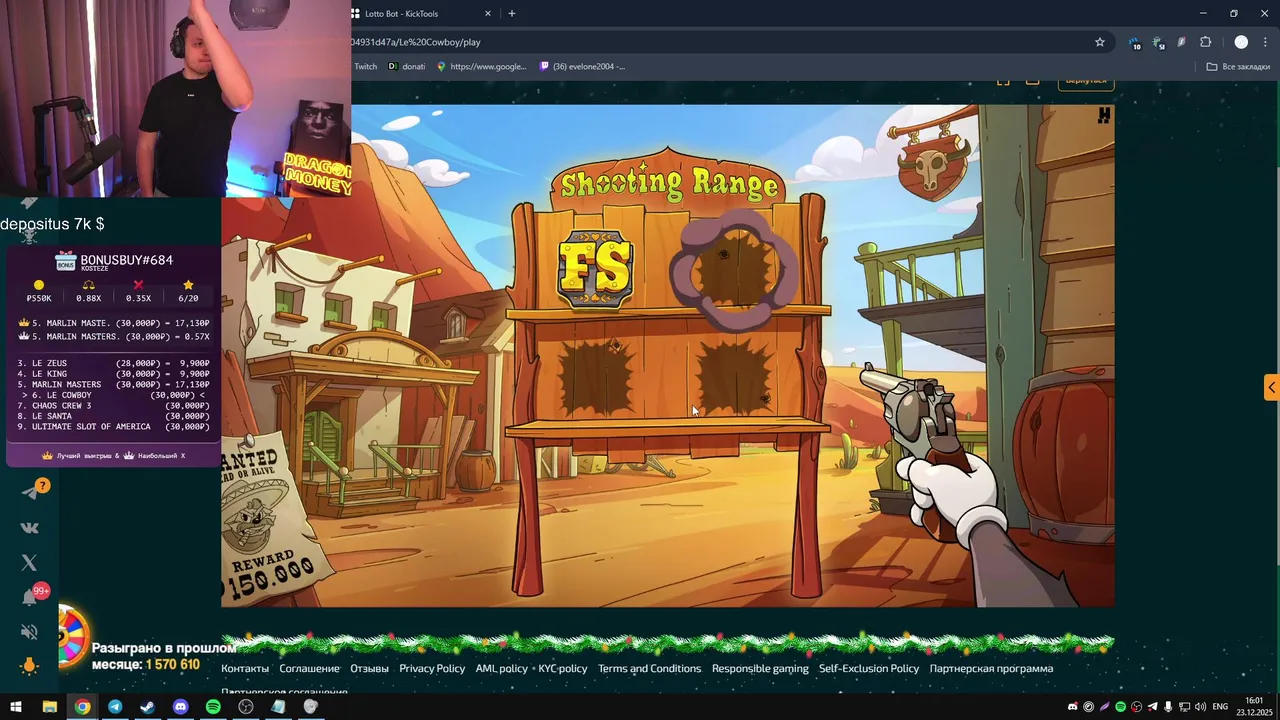Viewport: 1280px width, 720px height.
Task: Open the Telegram icon in site sidebar
Action: click(30, 492)
